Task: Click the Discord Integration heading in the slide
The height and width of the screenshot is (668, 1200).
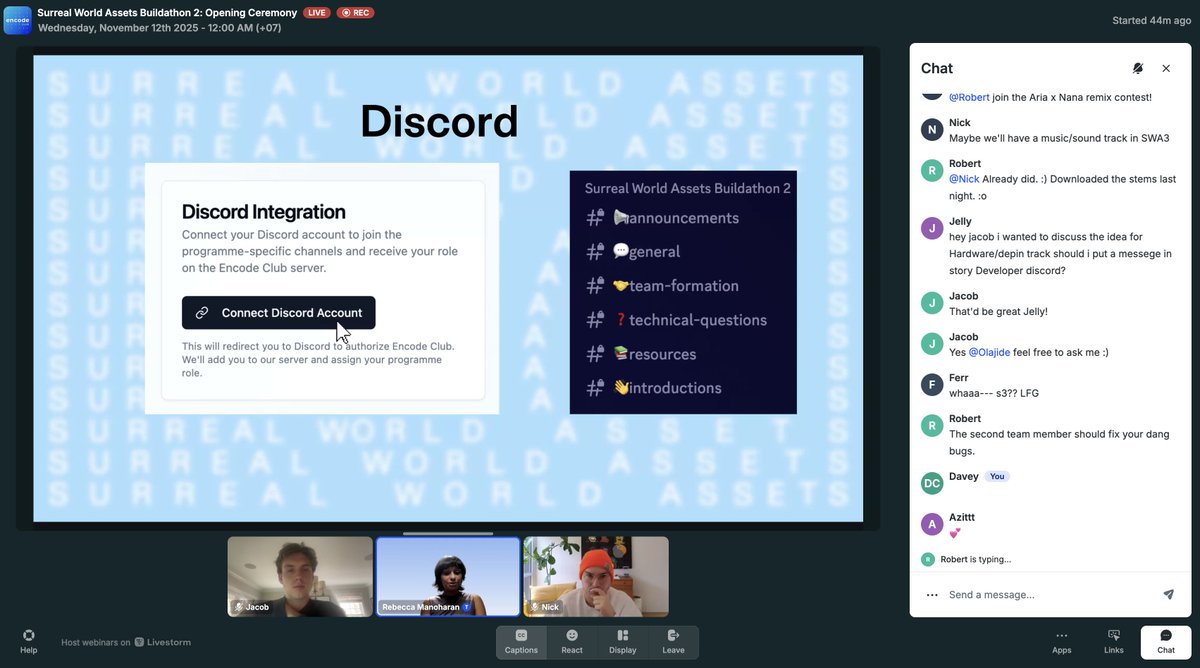Action: (264, 212)
